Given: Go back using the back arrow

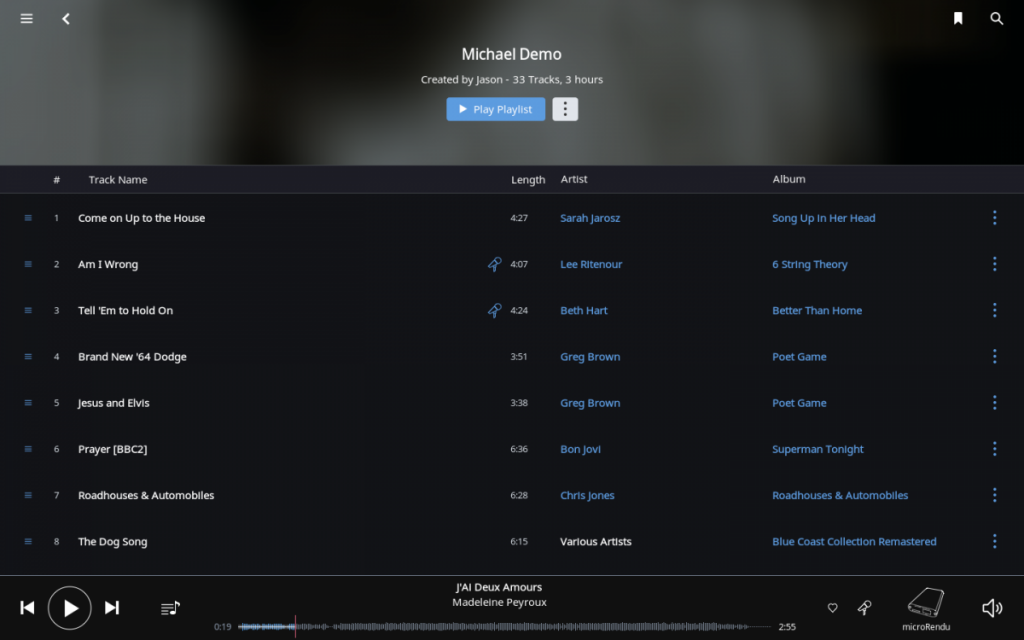Looking at the screenshot, I should (66, 19).
